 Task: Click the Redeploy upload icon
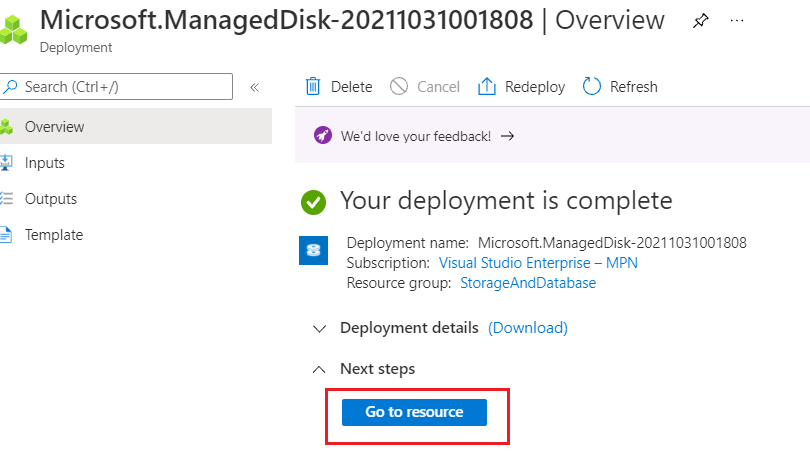[487, 86]
